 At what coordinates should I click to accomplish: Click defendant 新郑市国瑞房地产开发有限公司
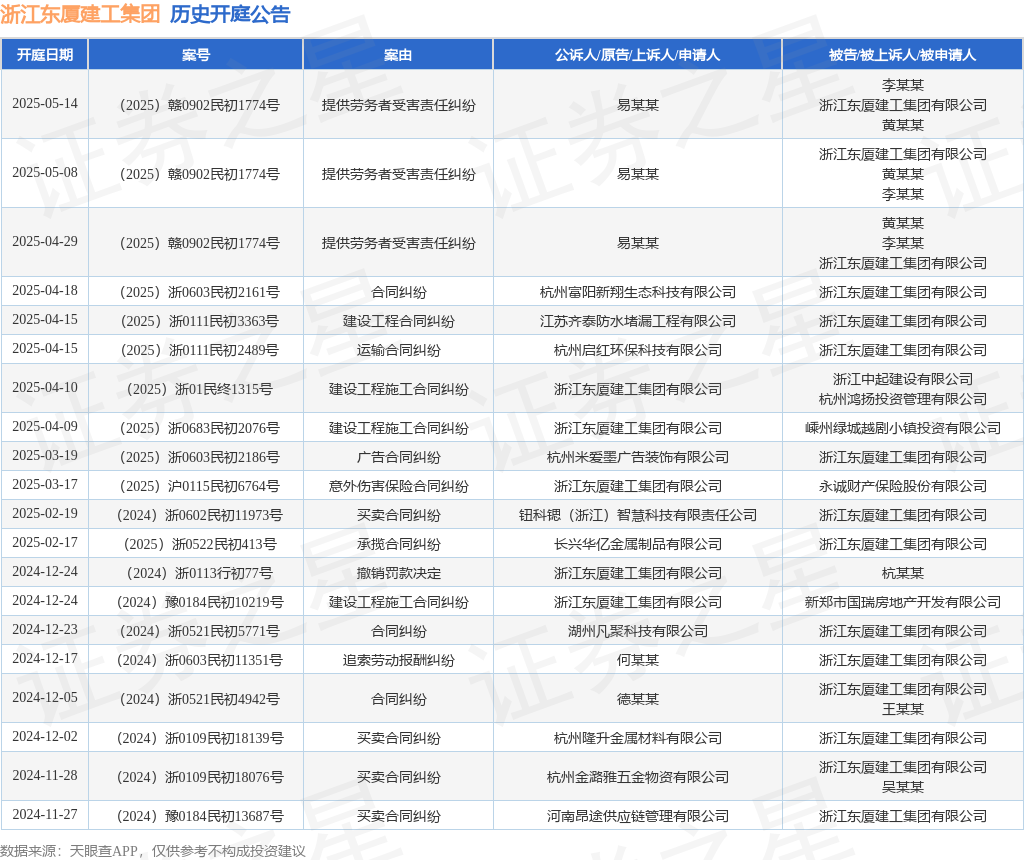pyautogui.click(x=903, y=602)
